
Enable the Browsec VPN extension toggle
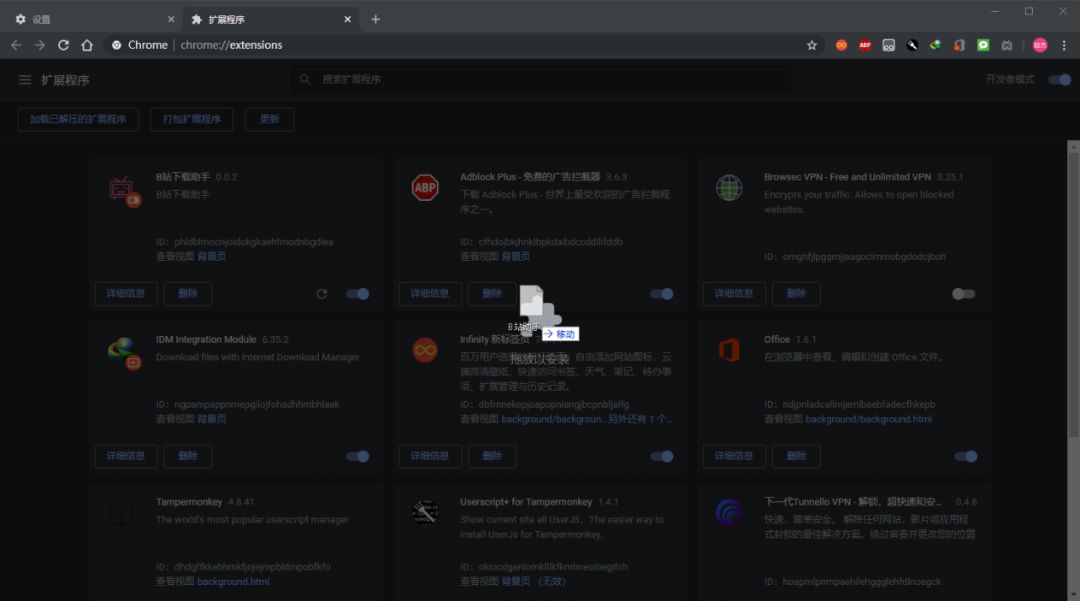(x=963, y=293)
